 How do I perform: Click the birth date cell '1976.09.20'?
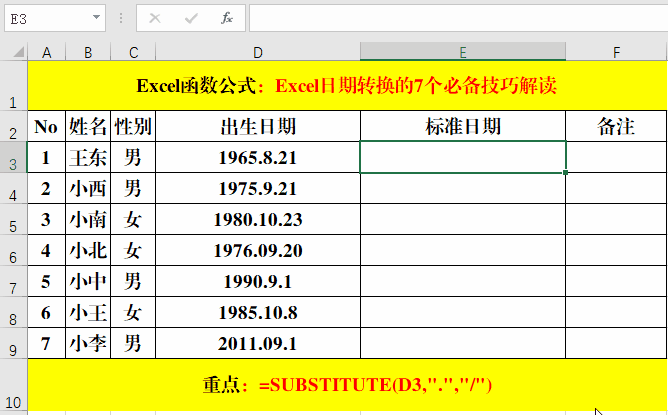pos(258,251)
